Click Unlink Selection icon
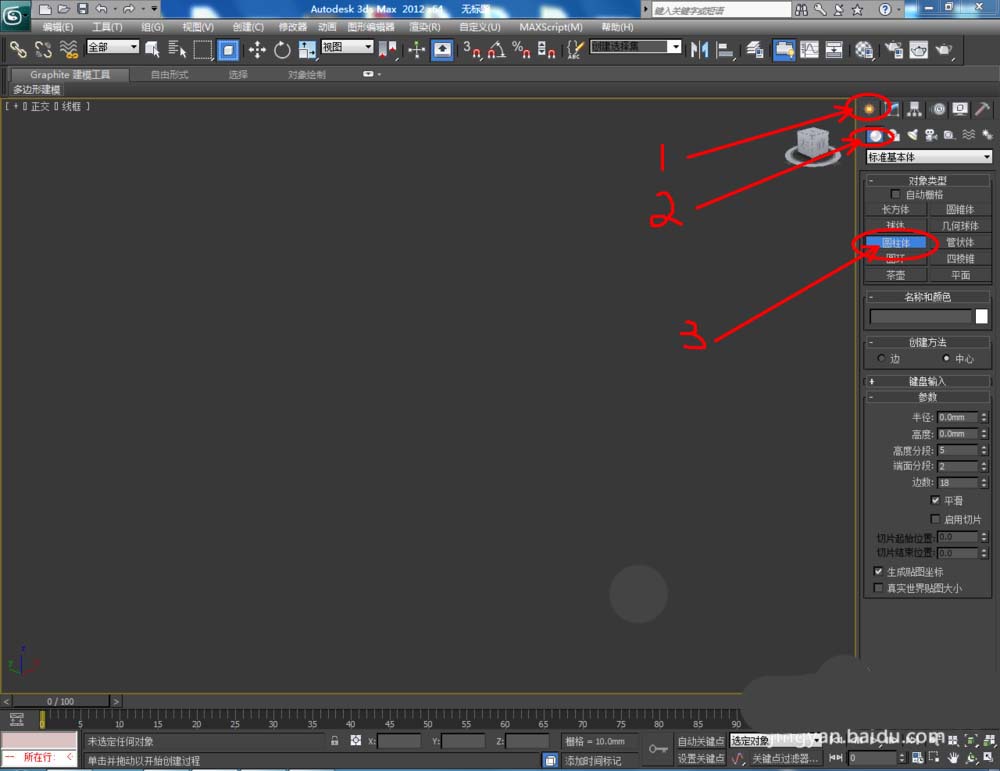This screenshot has width=1000, height=771. pos(43,50)
